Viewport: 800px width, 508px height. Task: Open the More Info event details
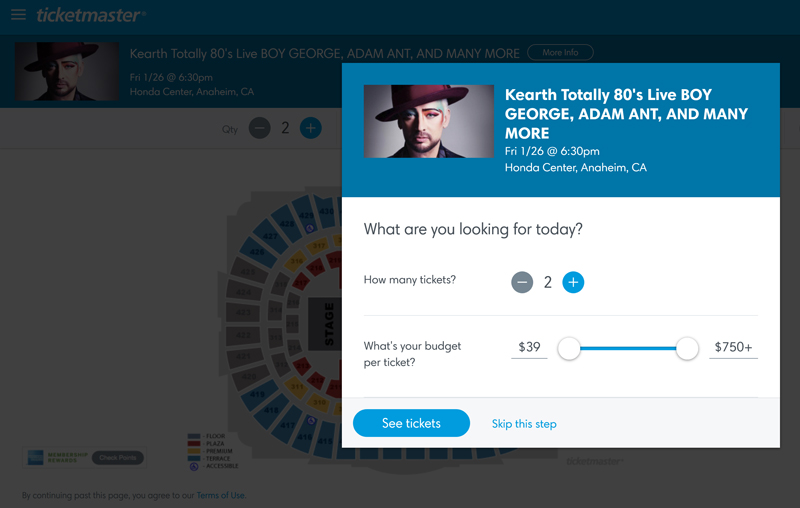pyautogui.click(x=560, y=52)
